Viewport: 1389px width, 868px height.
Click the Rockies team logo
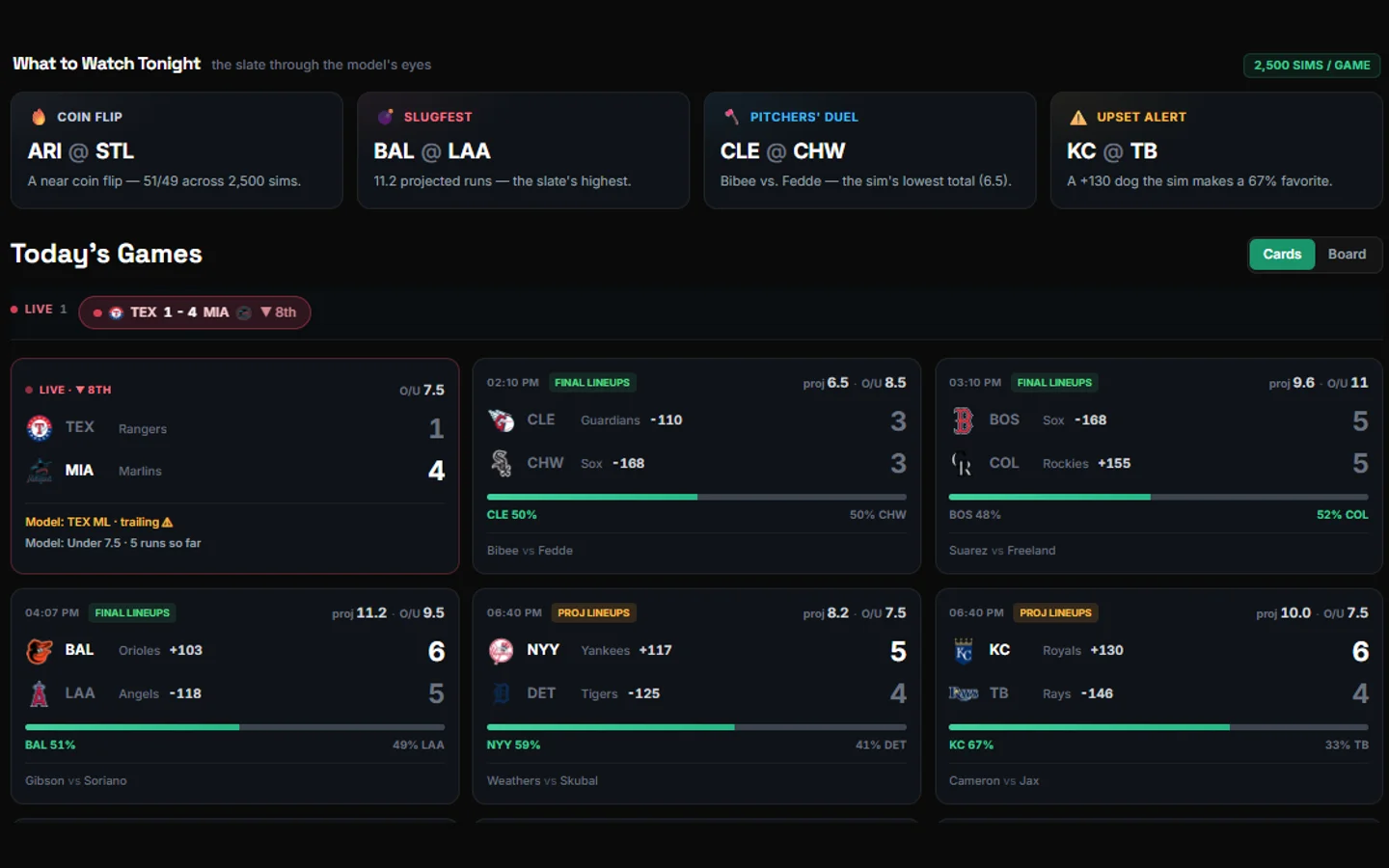(963, 463)
